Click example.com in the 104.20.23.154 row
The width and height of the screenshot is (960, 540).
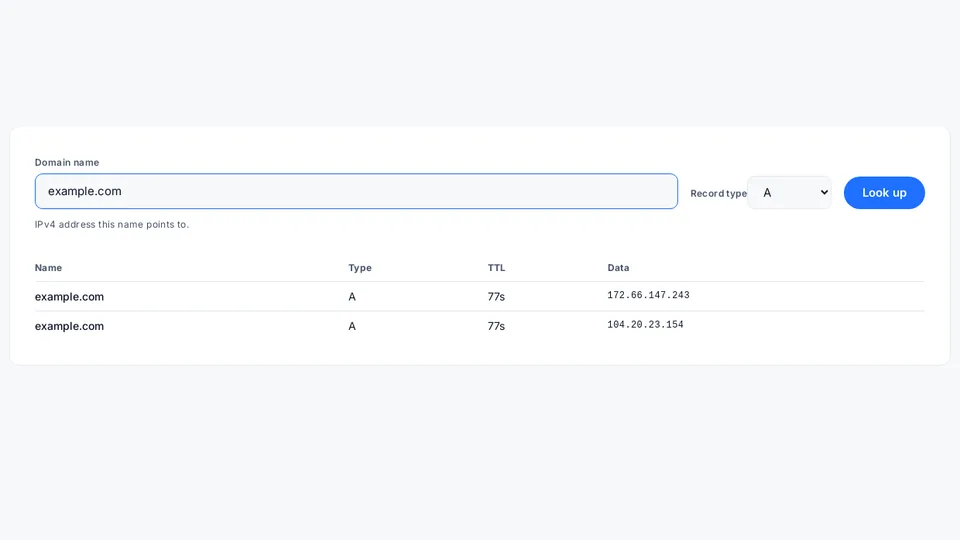coord(69,326)
